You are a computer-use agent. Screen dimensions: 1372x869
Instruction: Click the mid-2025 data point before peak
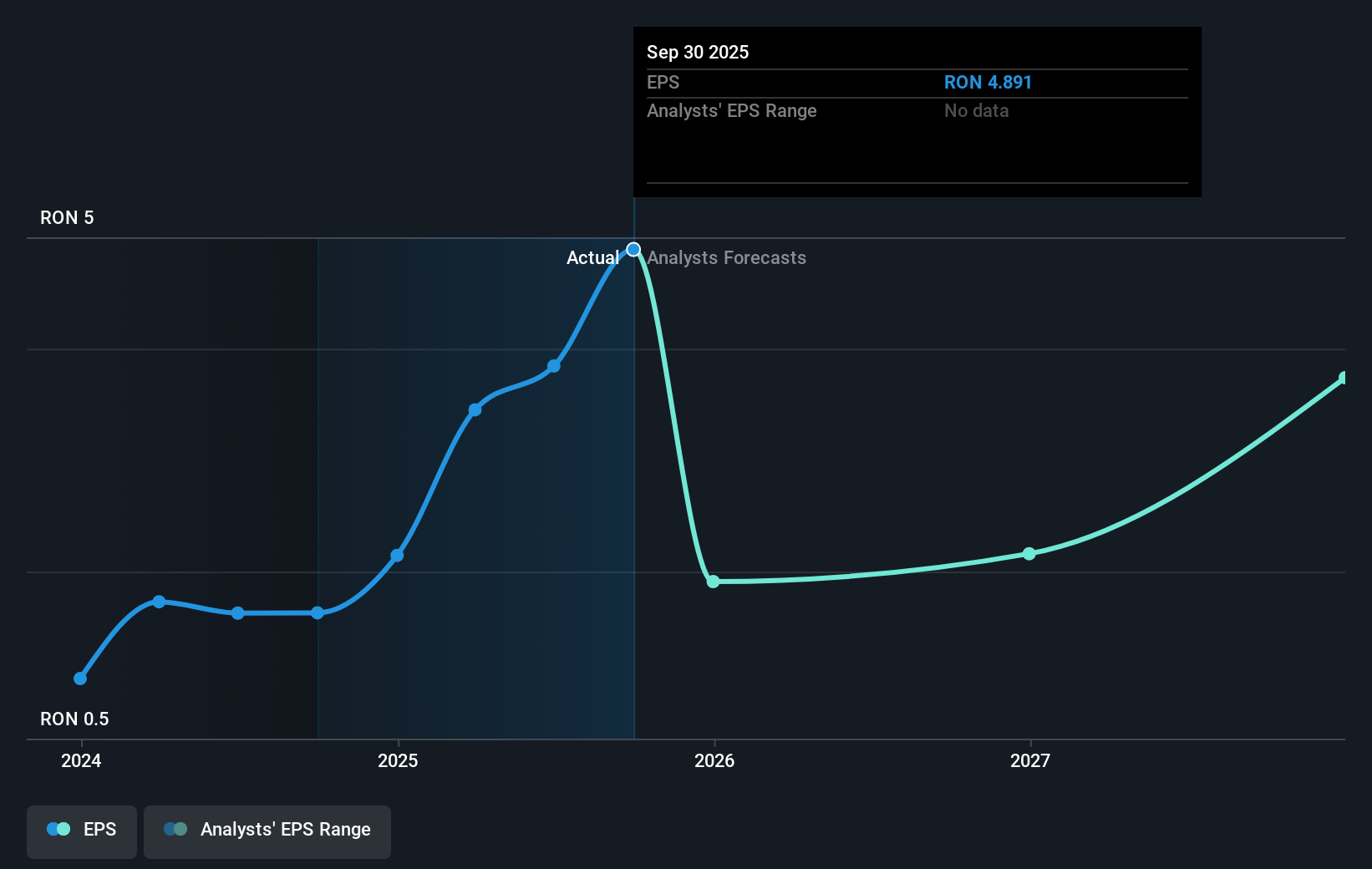[x=554, y=366]
